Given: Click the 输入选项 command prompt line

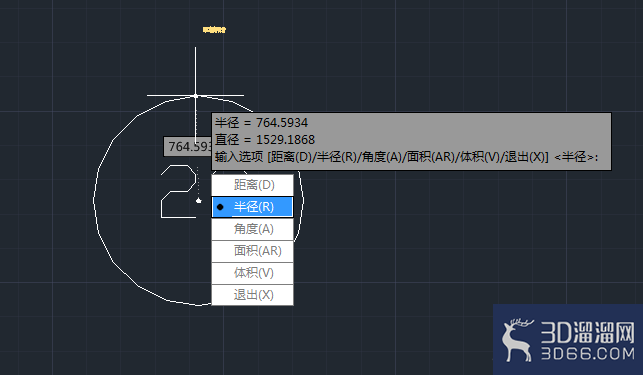Looking at the screenshot, I should click(x=406, y=157).
